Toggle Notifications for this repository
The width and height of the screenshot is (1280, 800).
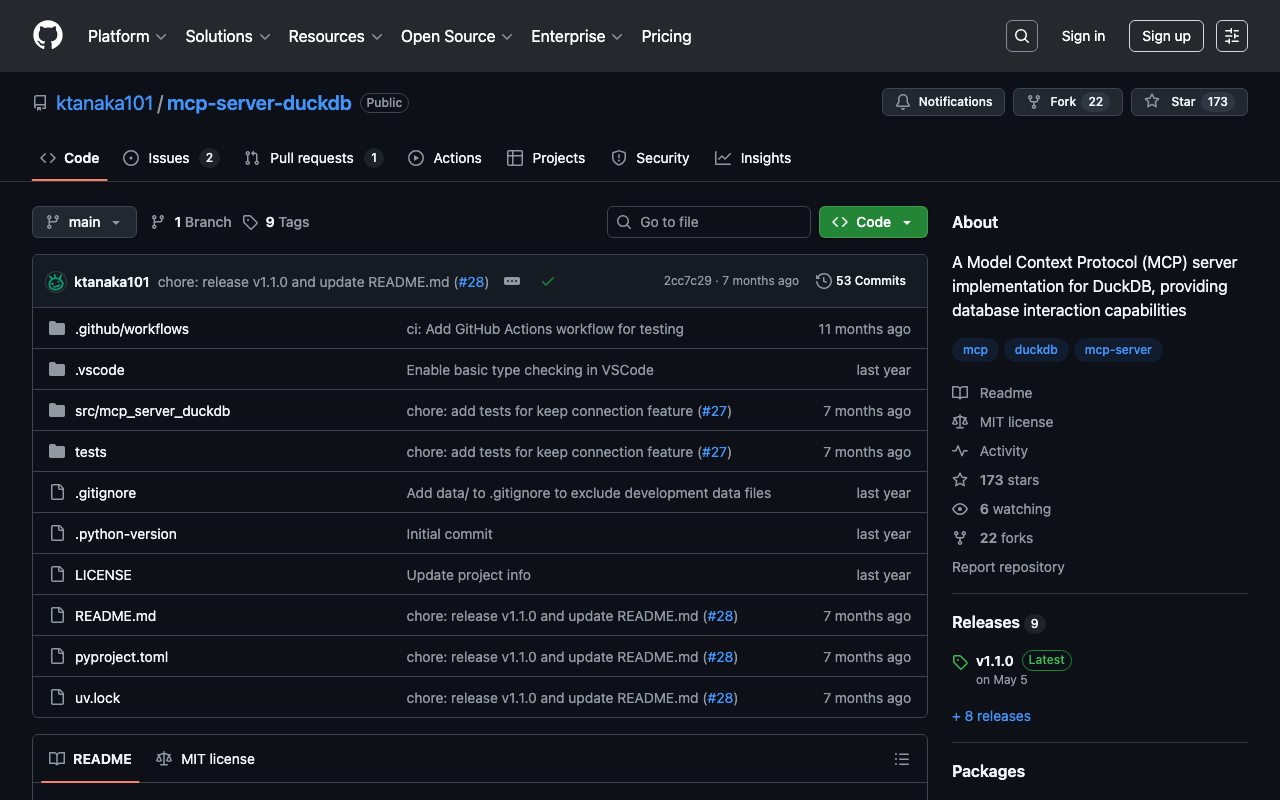(x=943, y=102)
